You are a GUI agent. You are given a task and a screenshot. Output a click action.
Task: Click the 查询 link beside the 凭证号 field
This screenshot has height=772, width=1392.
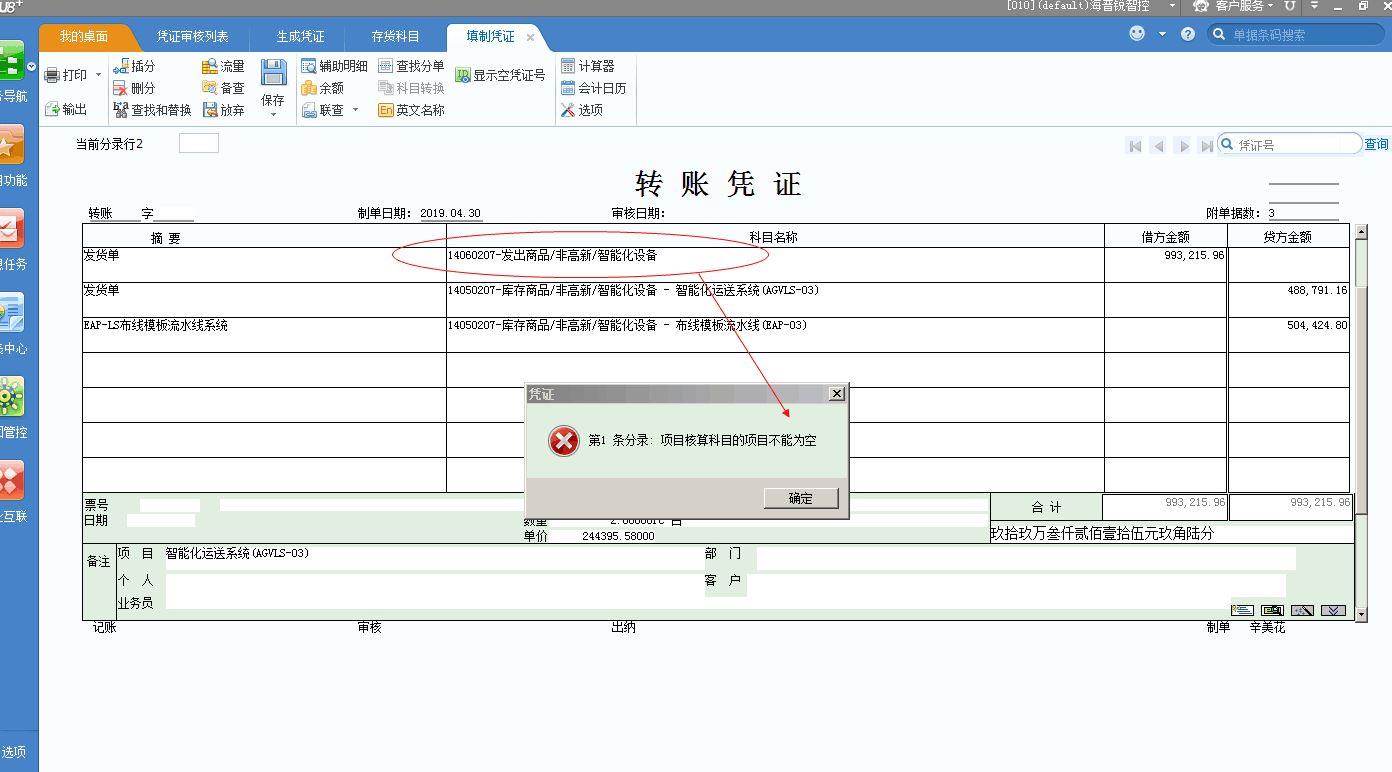click(1377, 144)
